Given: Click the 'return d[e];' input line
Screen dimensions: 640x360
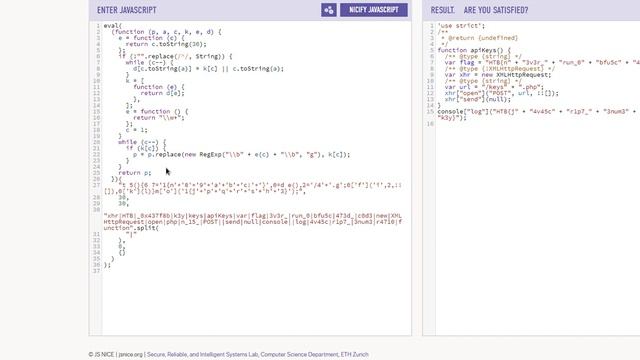Looking at the screenshot, I should coord(162,93).
